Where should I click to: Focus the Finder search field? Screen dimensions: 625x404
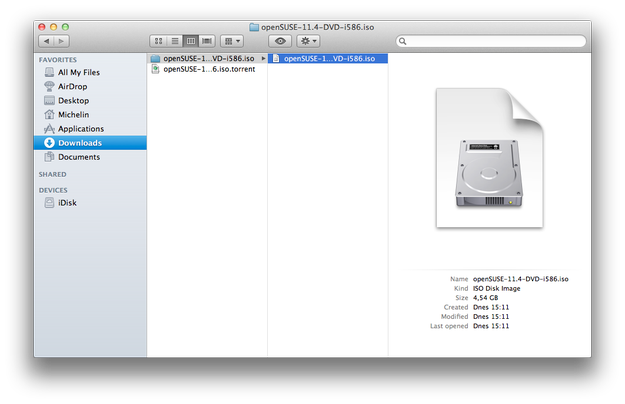491,41
